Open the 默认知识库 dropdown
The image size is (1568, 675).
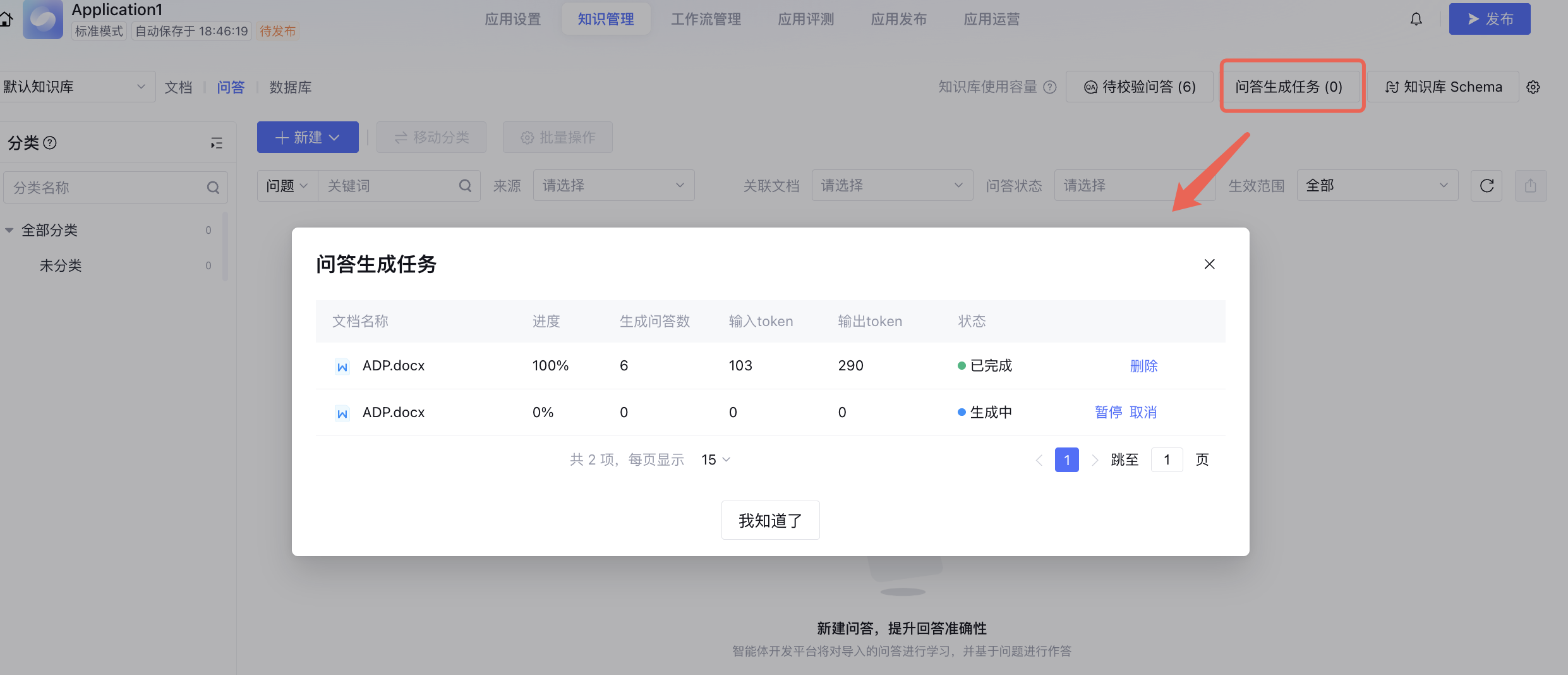[76, 87]
